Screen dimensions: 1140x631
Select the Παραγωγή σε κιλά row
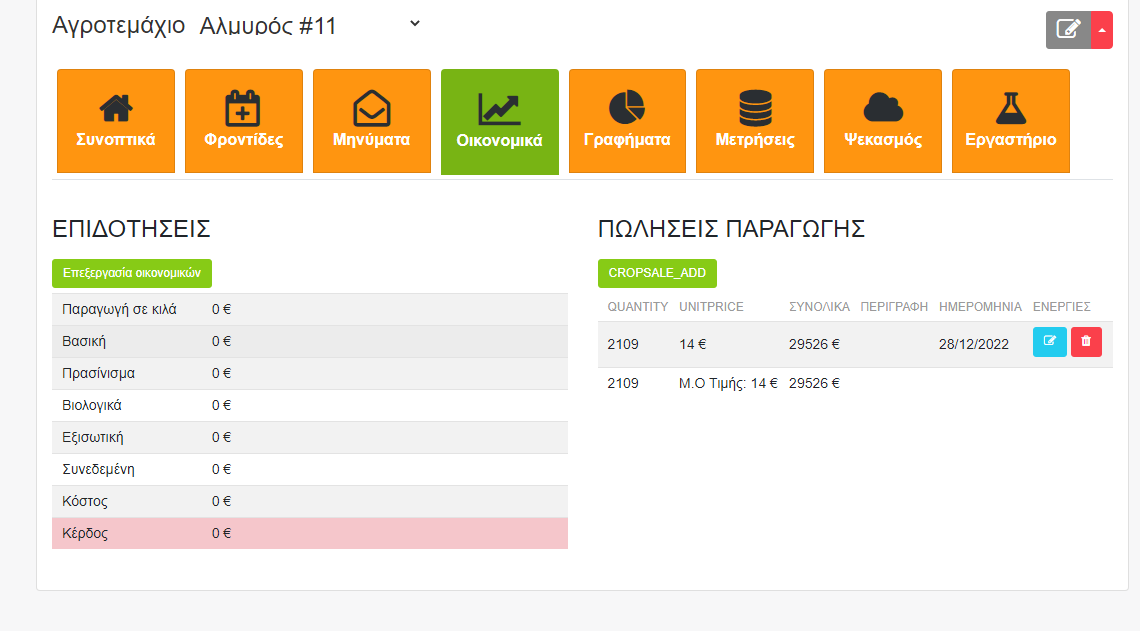tap(309, 309)
